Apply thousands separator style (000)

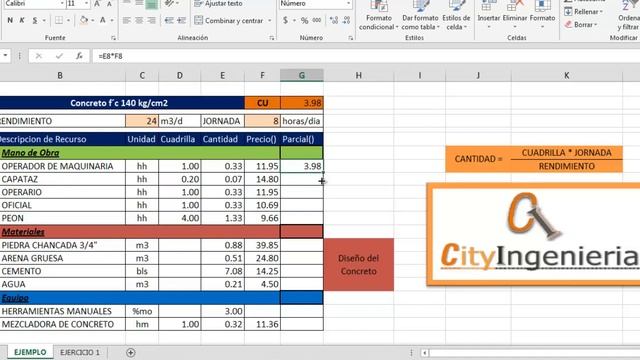point(317,20)
